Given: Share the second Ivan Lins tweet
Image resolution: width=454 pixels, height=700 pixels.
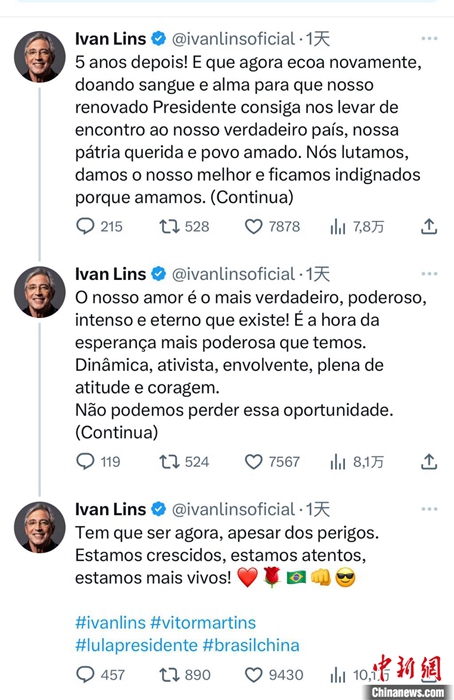Looking at the screenshot, I should [429, 462].
